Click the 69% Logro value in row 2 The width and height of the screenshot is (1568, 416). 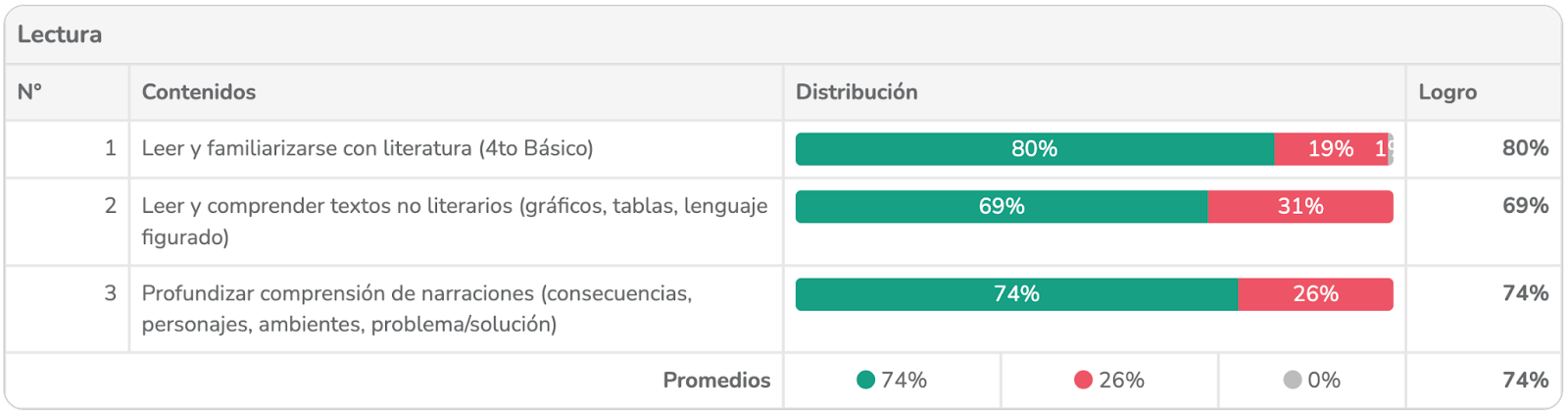(1525, 206)
